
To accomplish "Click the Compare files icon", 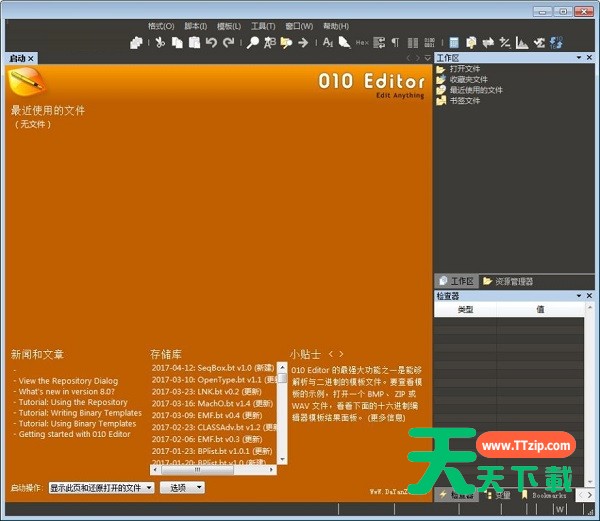I will tap(471, 42).
